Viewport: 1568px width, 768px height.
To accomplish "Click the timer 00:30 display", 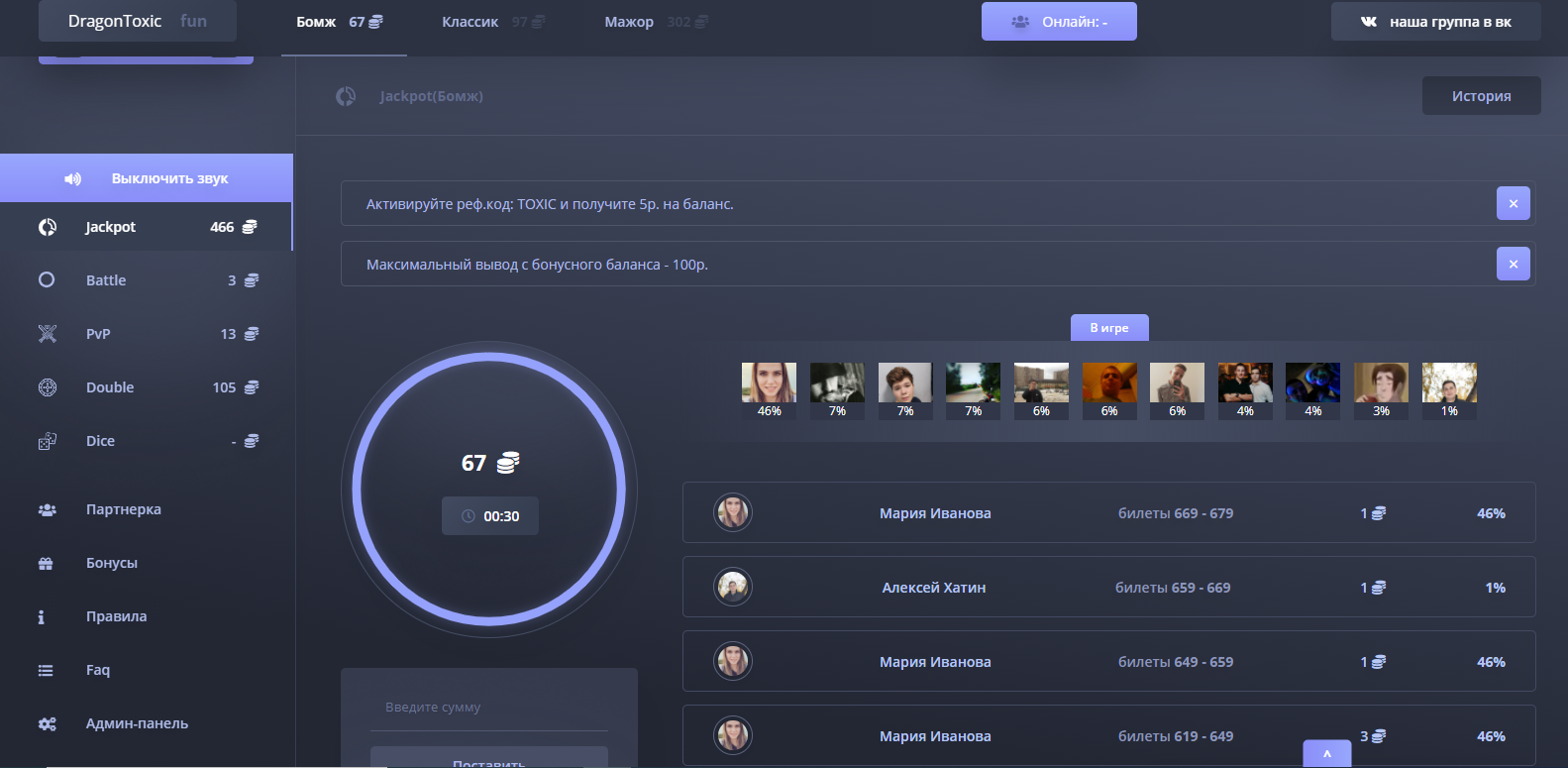I will click(490, 516).
